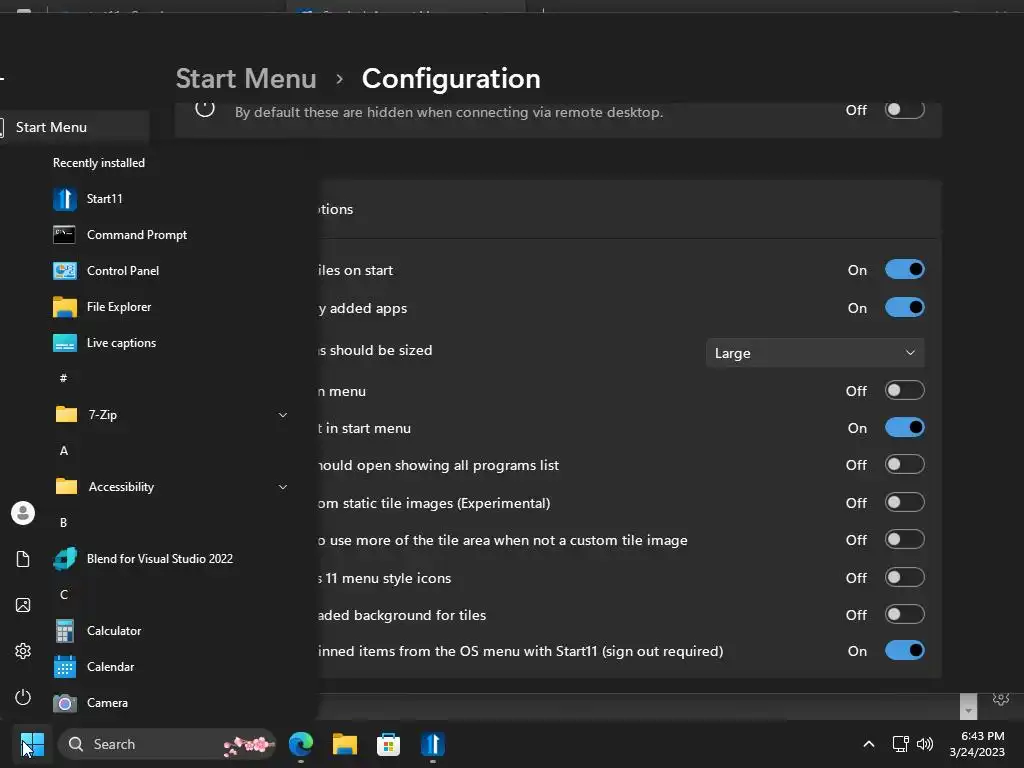Open Blend for Visual Studio 2022
This screenshot has height=768, width=1024.
click(x=159, y=559)
